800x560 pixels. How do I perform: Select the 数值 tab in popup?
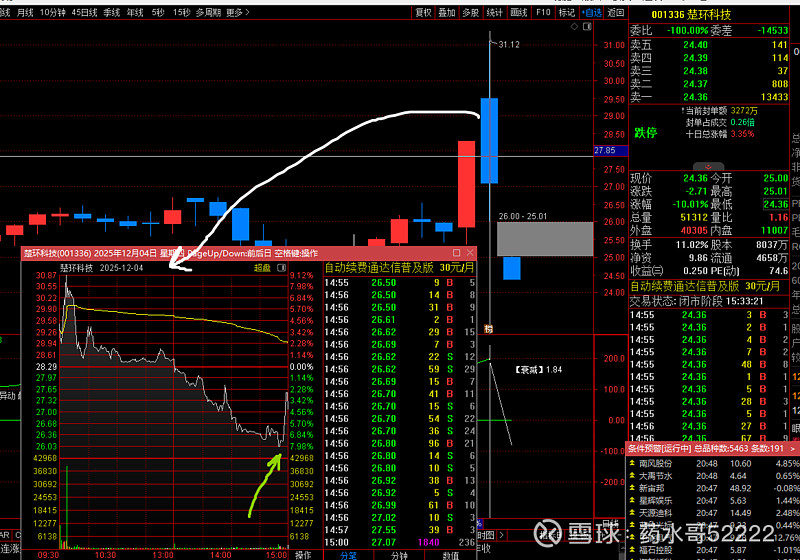[451, 555]
